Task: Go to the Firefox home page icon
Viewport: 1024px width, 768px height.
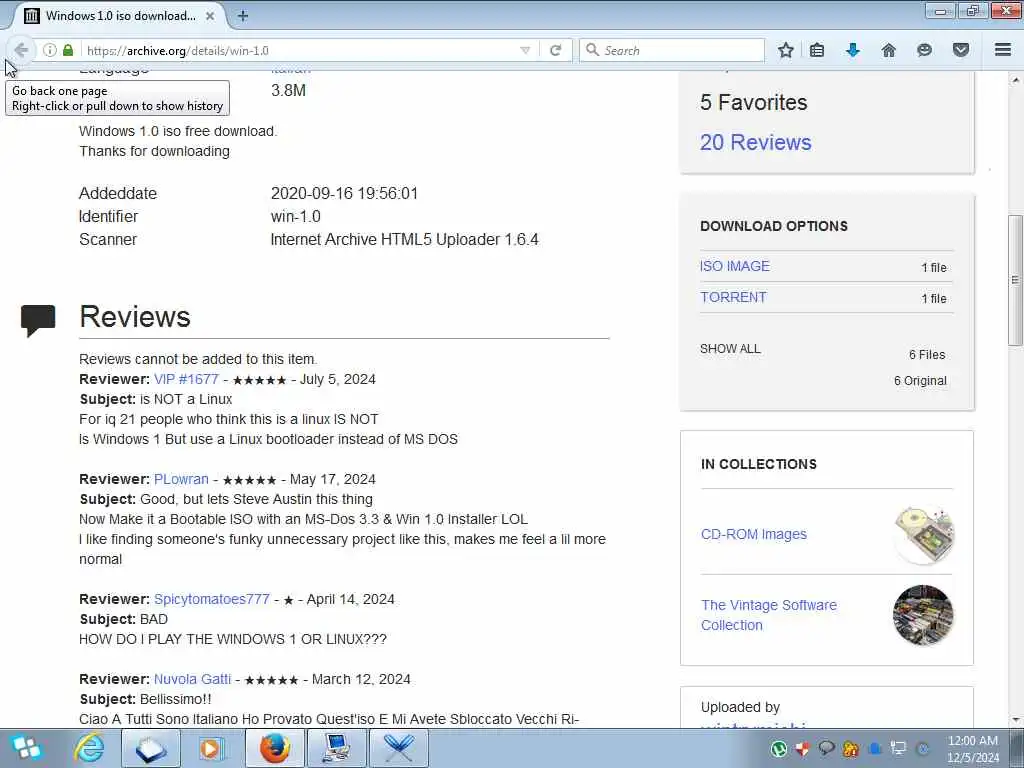Action: coord(889,50)
